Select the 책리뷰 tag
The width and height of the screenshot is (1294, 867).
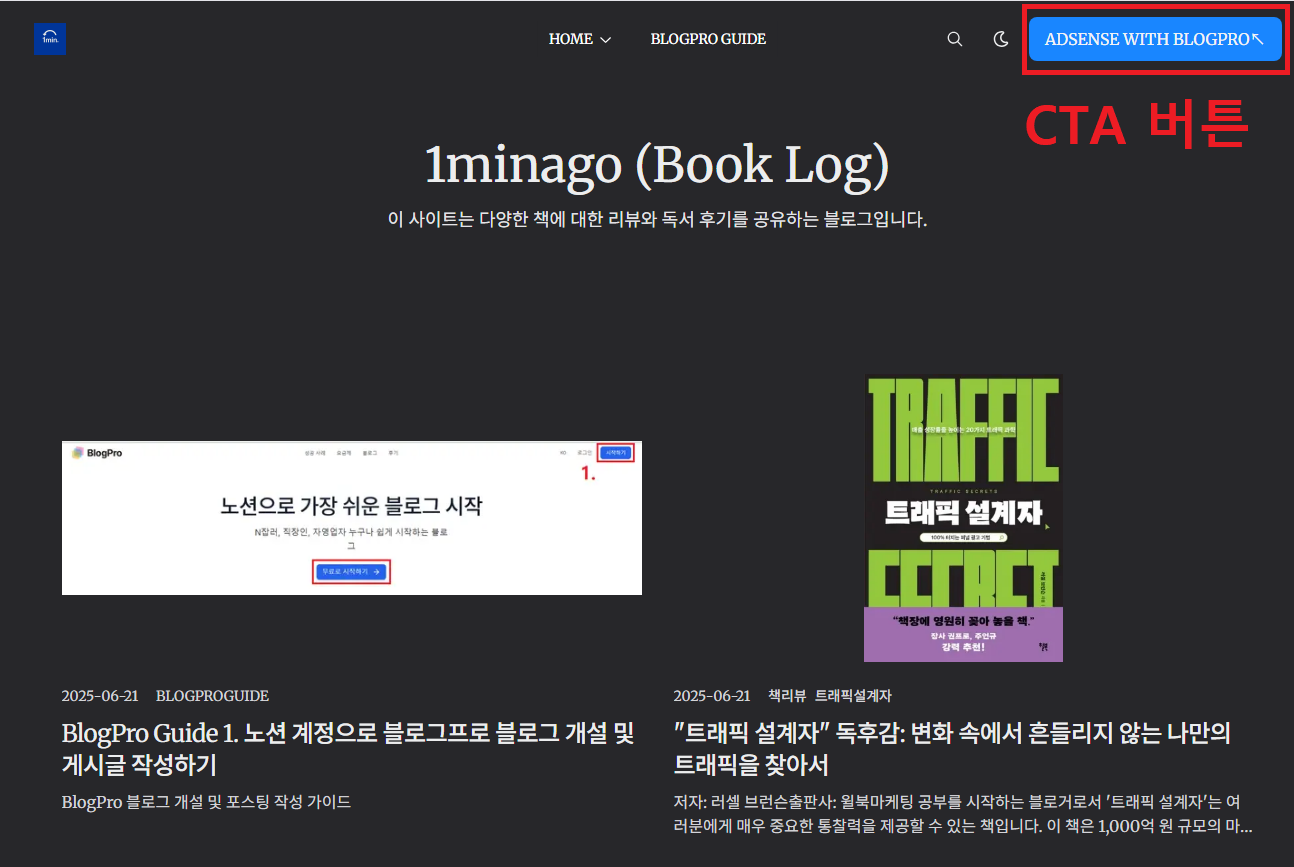(x=787, y=696)
